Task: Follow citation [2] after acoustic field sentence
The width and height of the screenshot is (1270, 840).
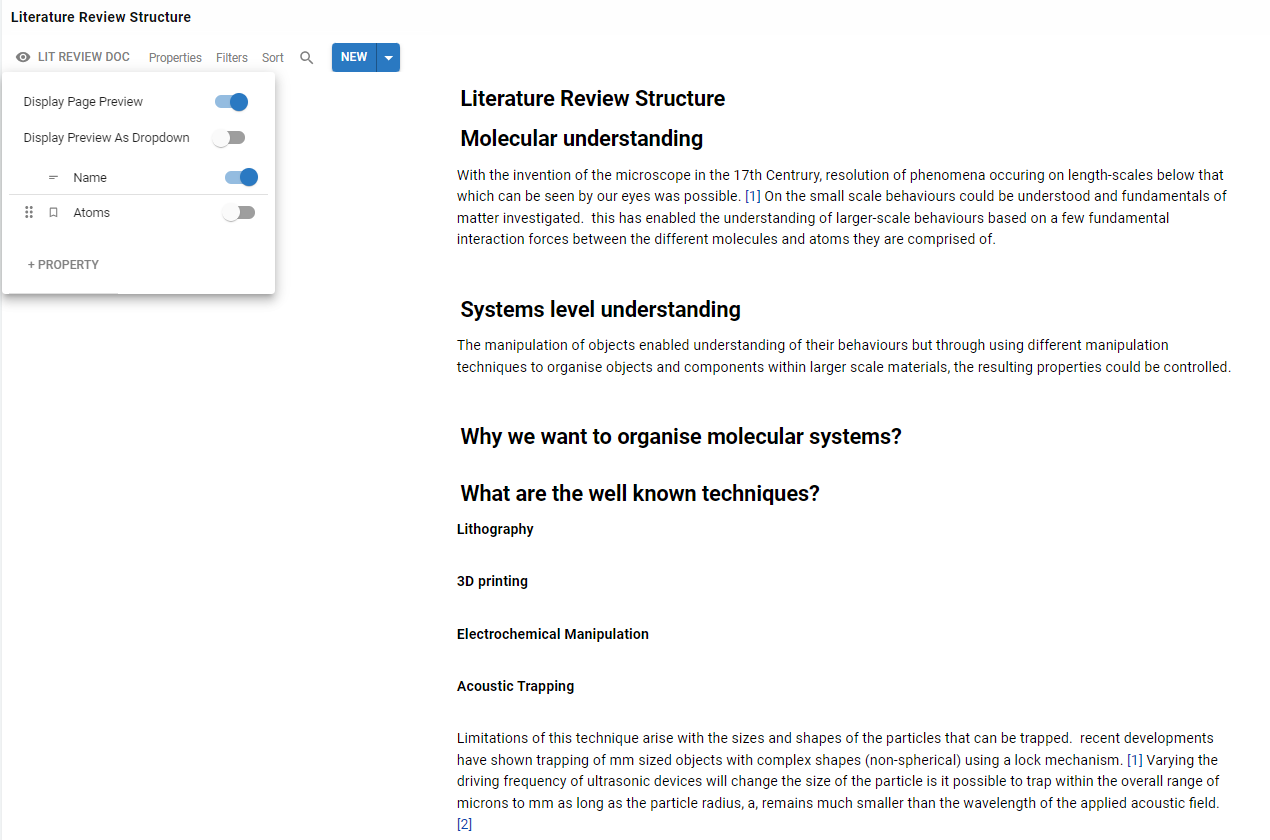Action: [464, 824]
